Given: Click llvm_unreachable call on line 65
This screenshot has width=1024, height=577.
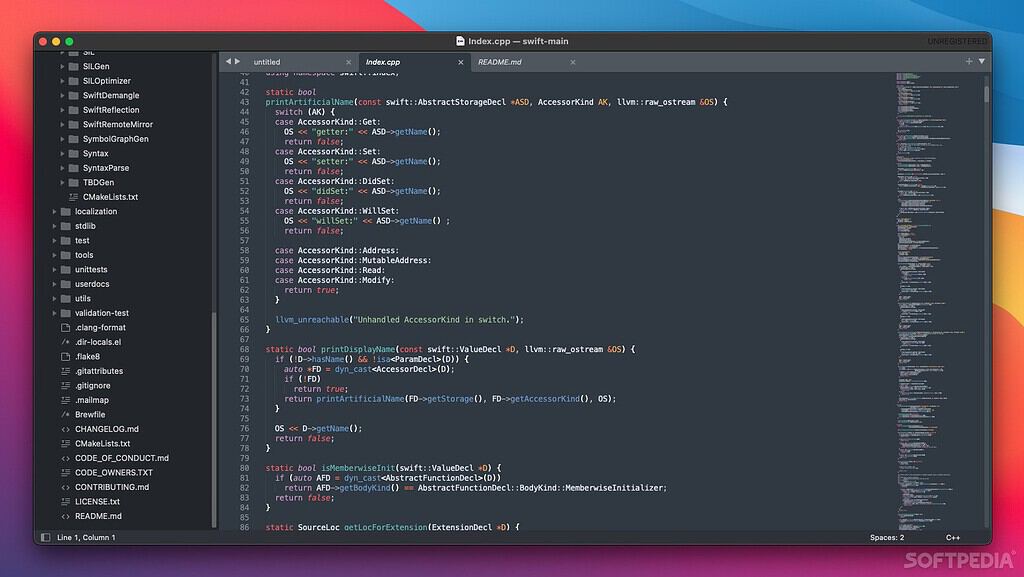Looking at the screenshot, I should [312, 320].
